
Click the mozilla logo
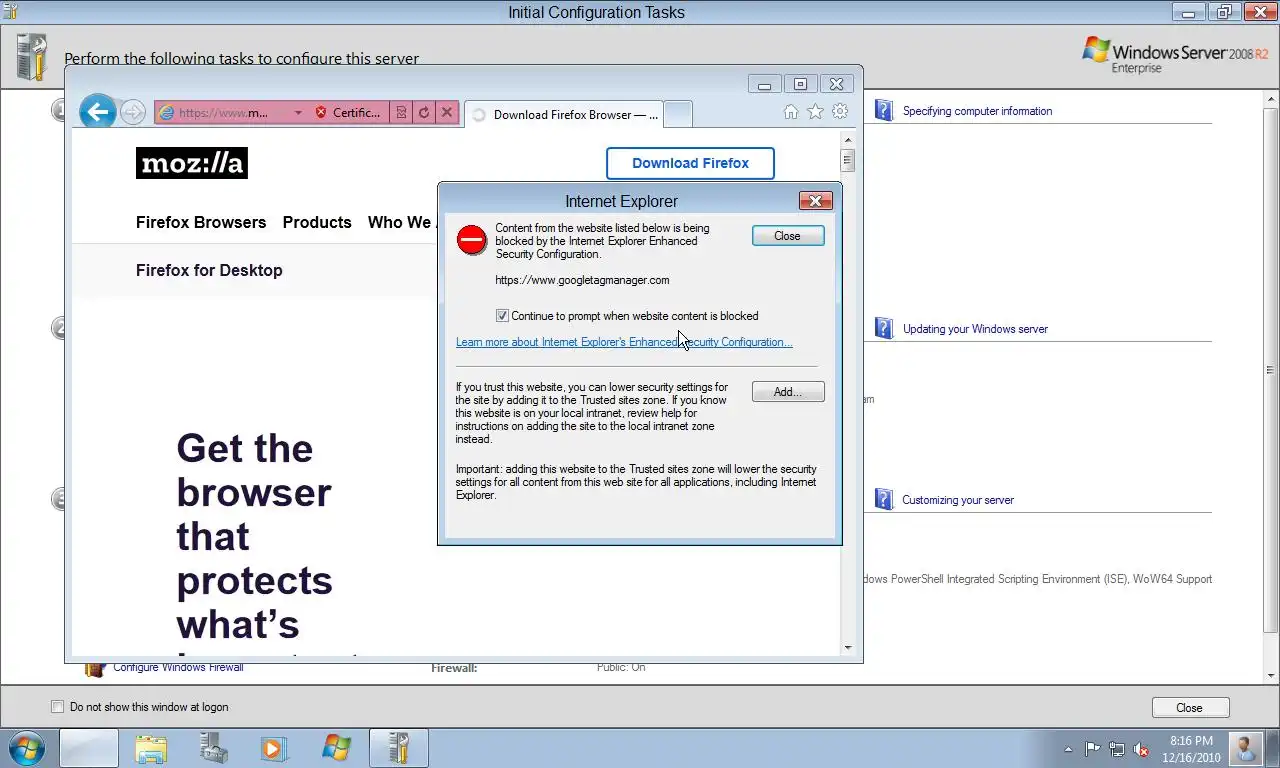(x=192, y=163)
